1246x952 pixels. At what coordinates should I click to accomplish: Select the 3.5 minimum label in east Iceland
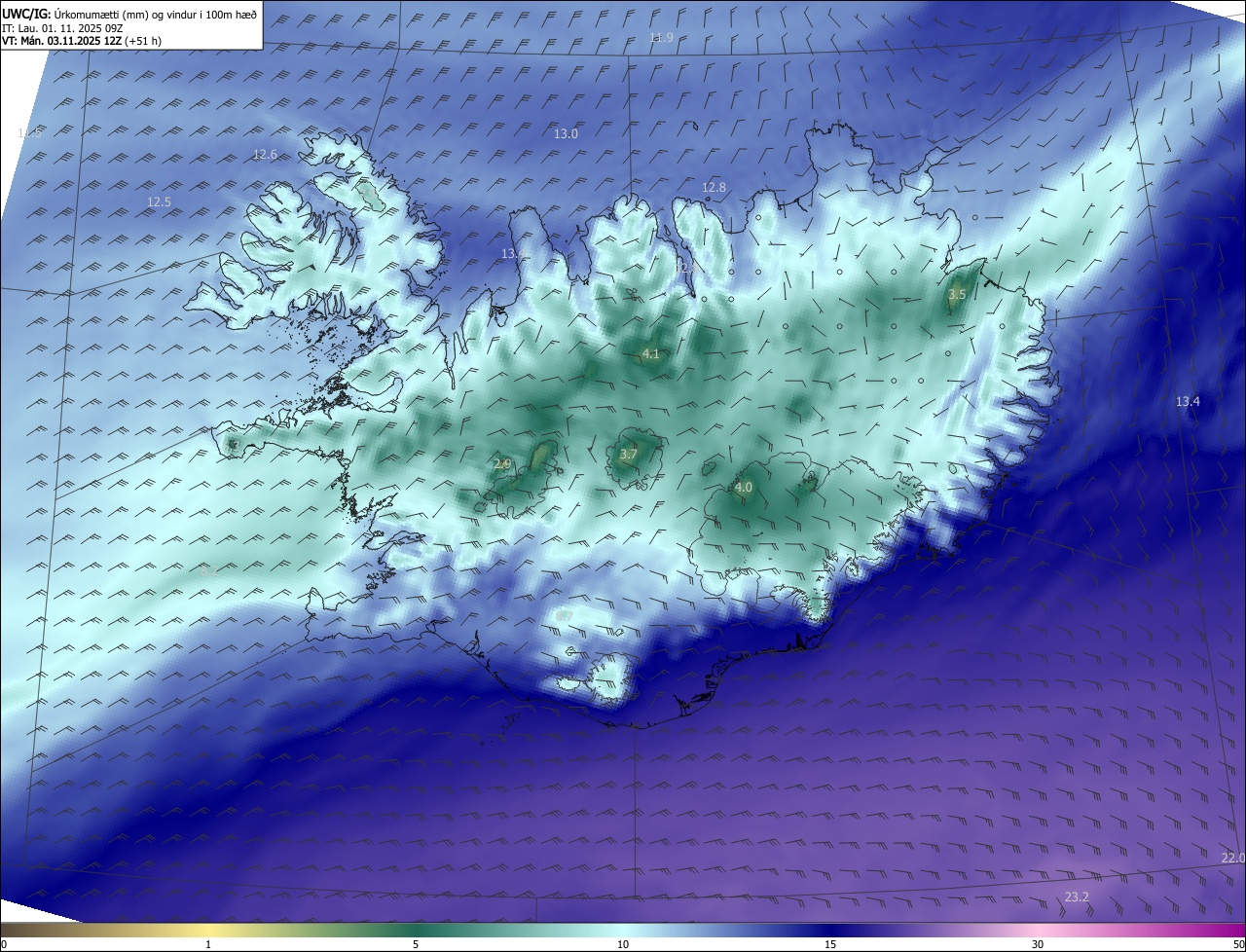pyautogui.click(x=957, y=294)
